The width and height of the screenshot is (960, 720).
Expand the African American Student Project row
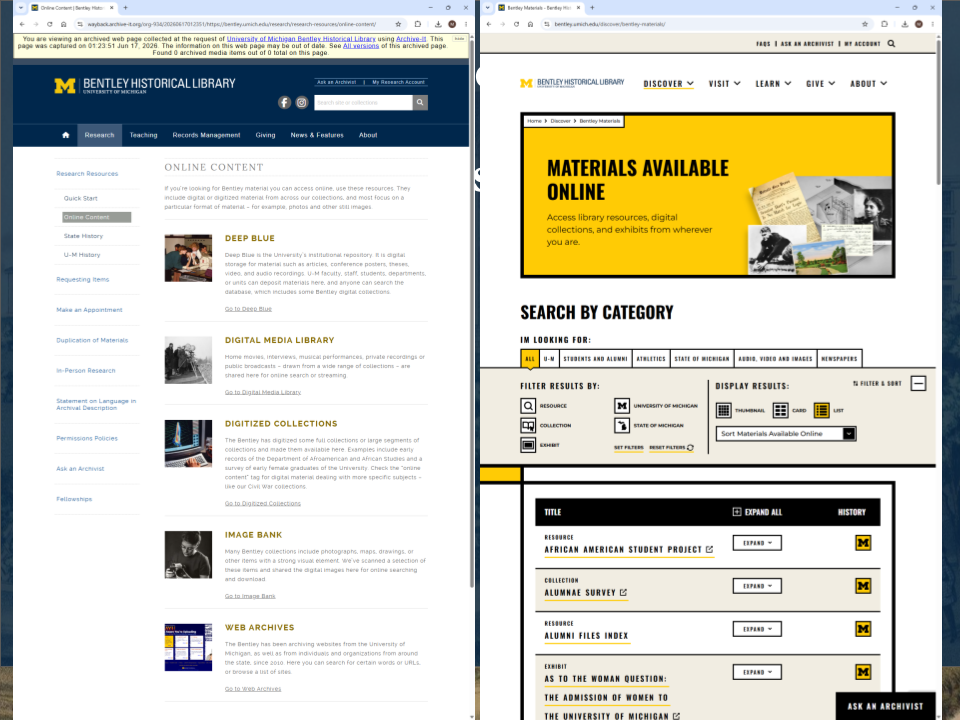point(757,543)
